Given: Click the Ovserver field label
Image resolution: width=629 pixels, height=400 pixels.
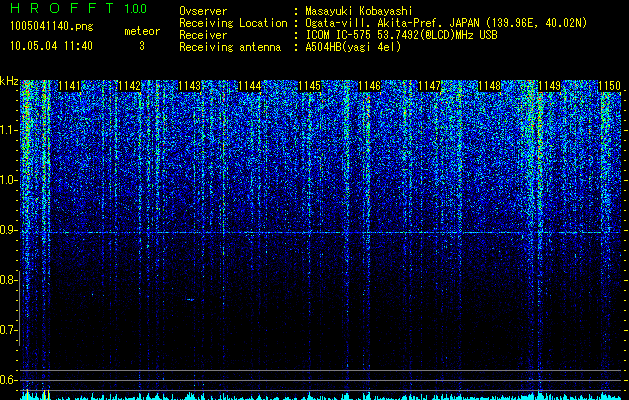Looking at the screenshot, I should coord(203,11).
